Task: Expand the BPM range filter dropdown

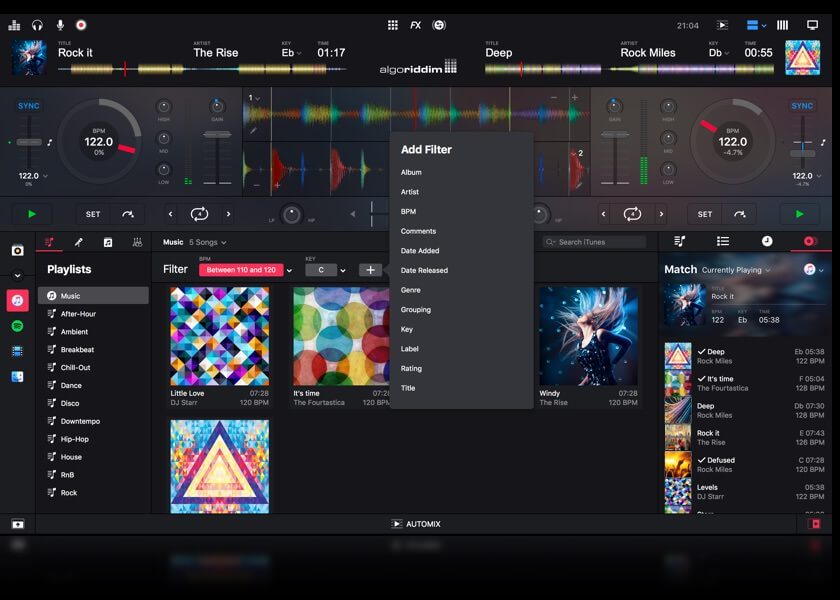Action: point(289,270)
